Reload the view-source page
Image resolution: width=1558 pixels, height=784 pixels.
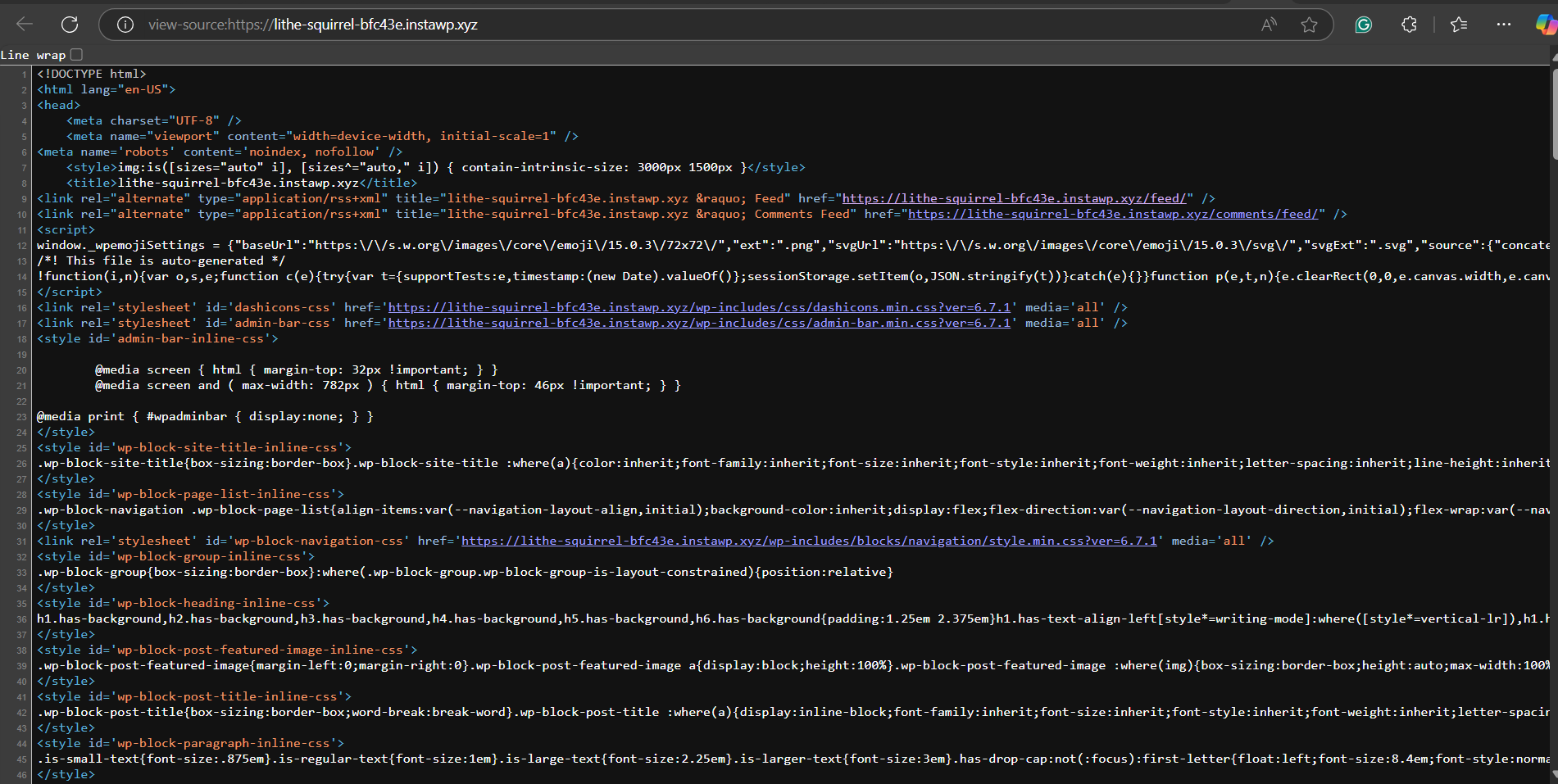click(x=70, y=25)
